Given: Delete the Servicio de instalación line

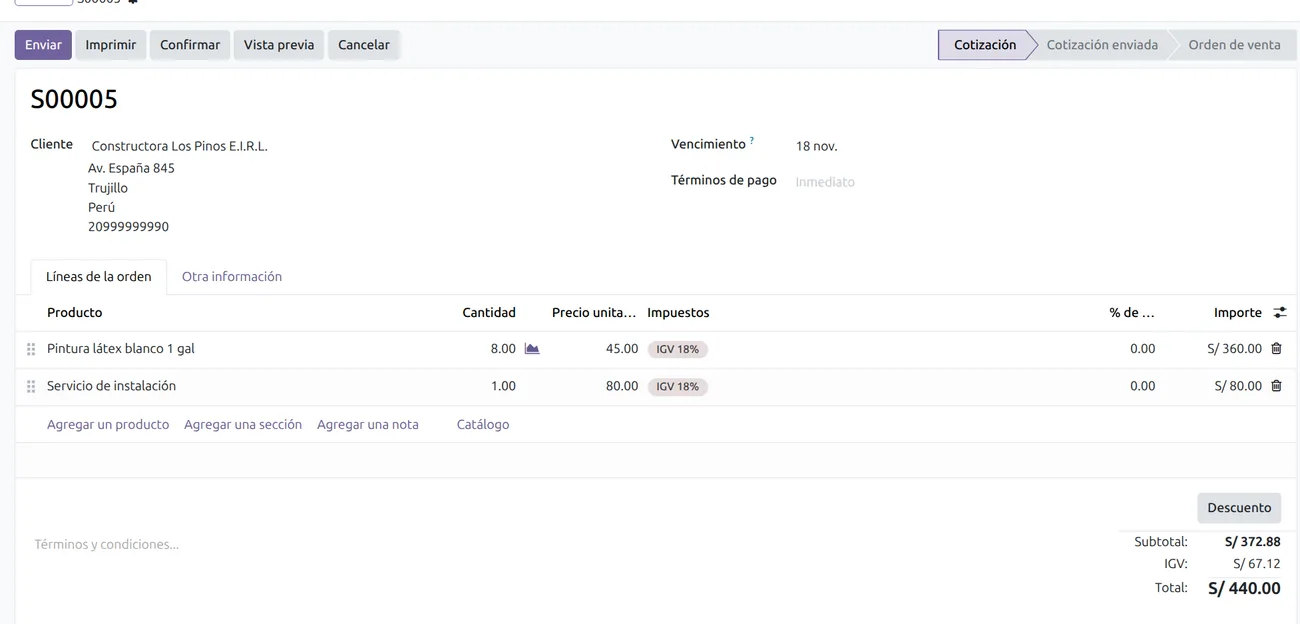Looking at the screenshot, I should pyautogui.click(x=1276, y=386).
